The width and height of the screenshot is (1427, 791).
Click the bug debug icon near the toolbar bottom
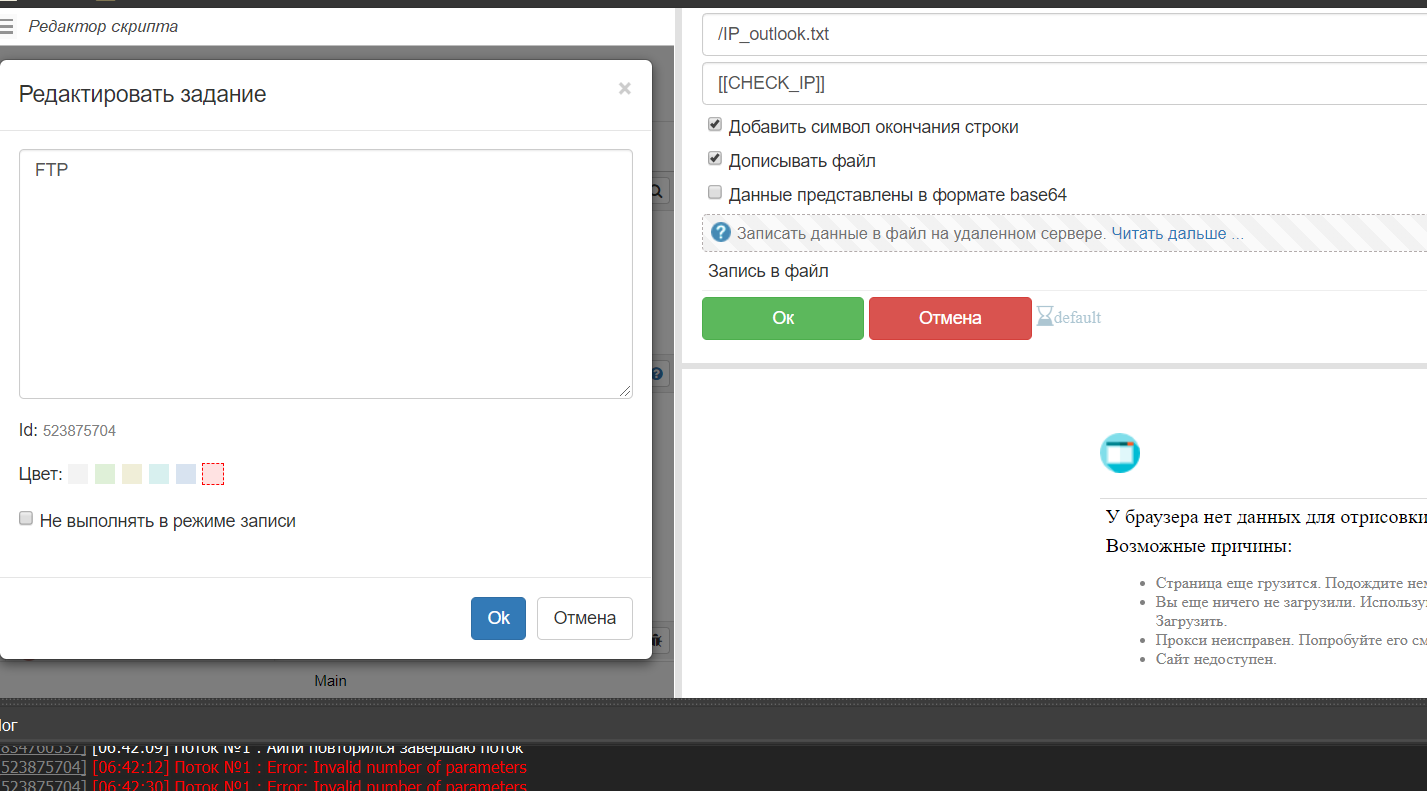[656, 638]
